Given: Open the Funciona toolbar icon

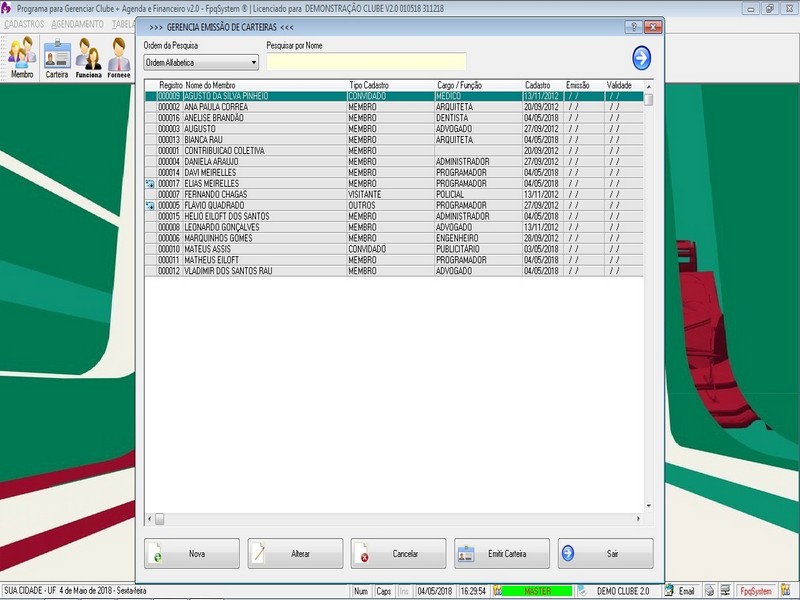Looking at the screenshot, I should [89, 58].
